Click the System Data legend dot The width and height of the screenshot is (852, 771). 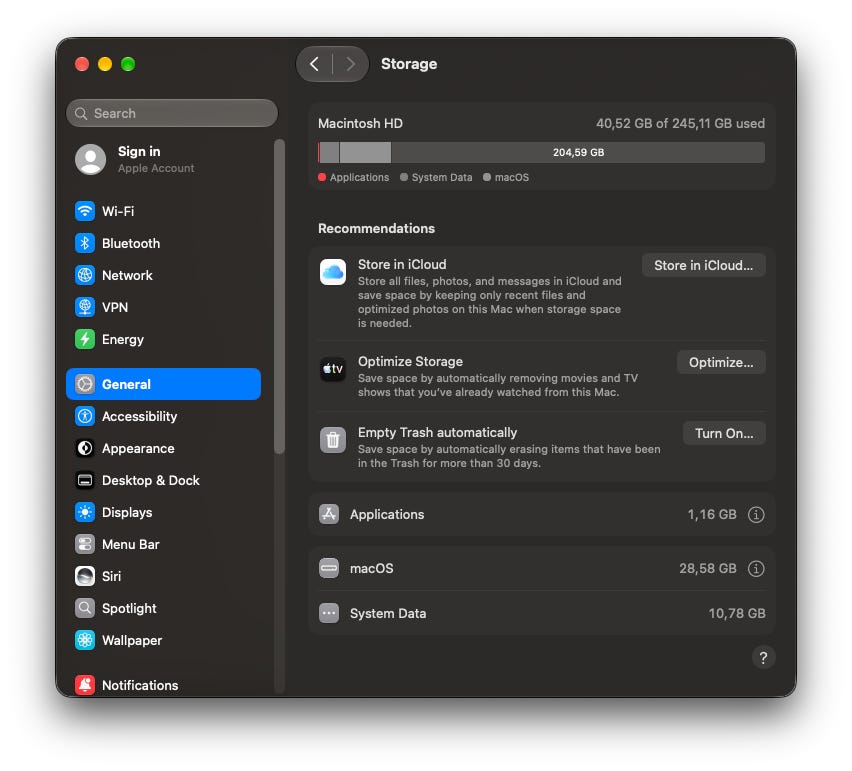(404, 177)
